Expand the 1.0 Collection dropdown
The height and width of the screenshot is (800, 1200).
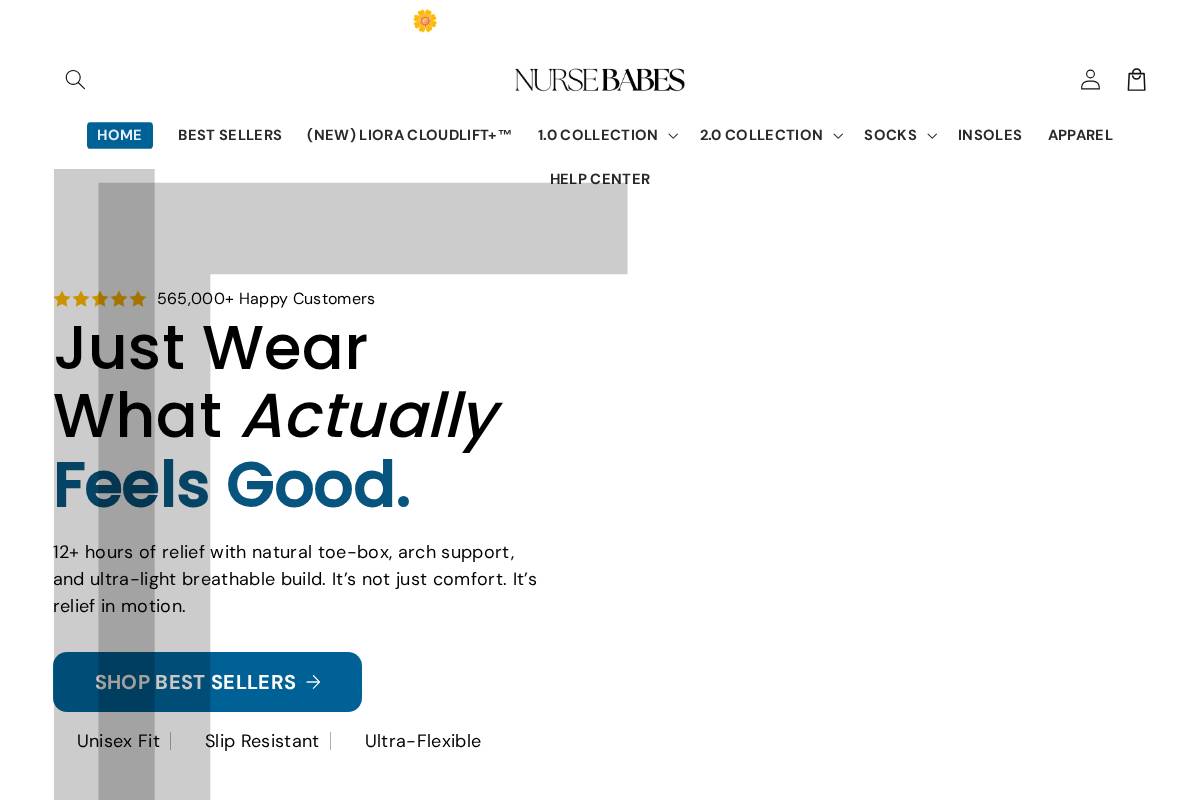[x=607, y=135]
